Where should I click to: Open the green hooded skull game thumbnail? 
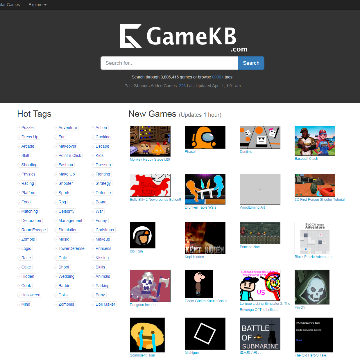pyautogui.click(x=312, y=287)
